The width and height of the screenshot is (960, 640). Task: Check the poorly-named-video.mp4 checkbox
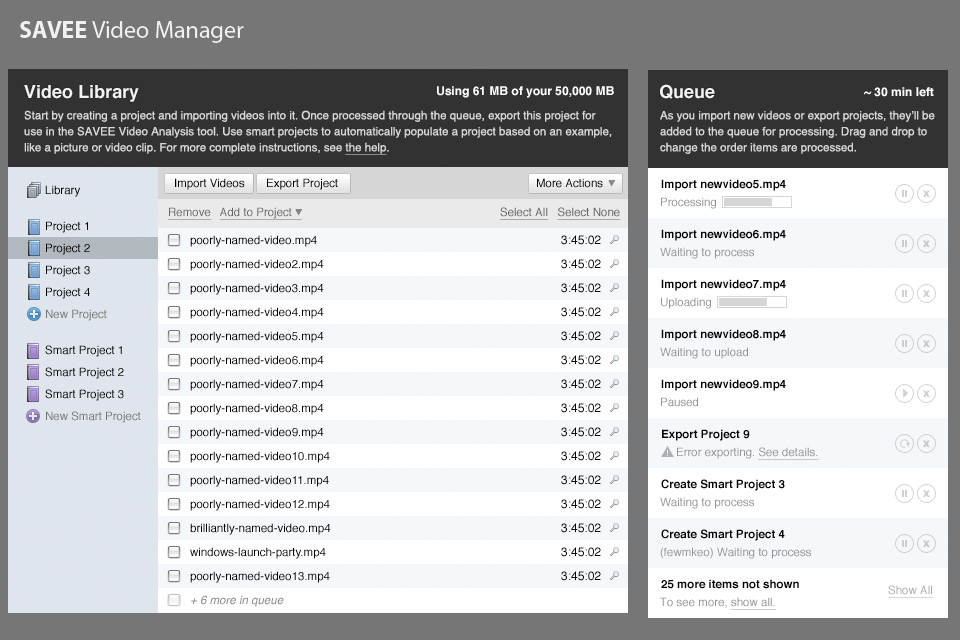tap(174, 240)
